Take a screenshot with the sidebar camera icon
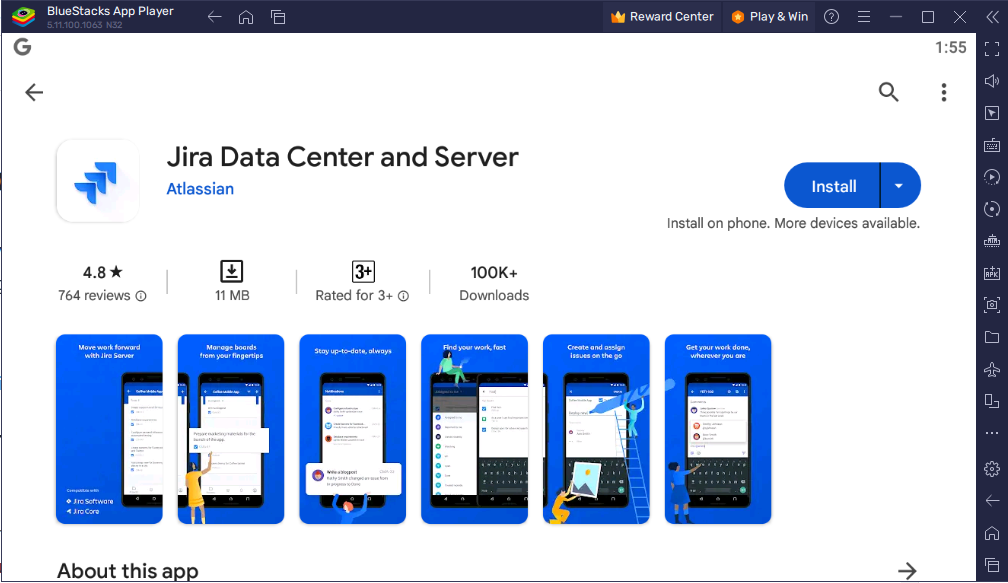This screenshot has height=583, width=1008. (992, 305)
